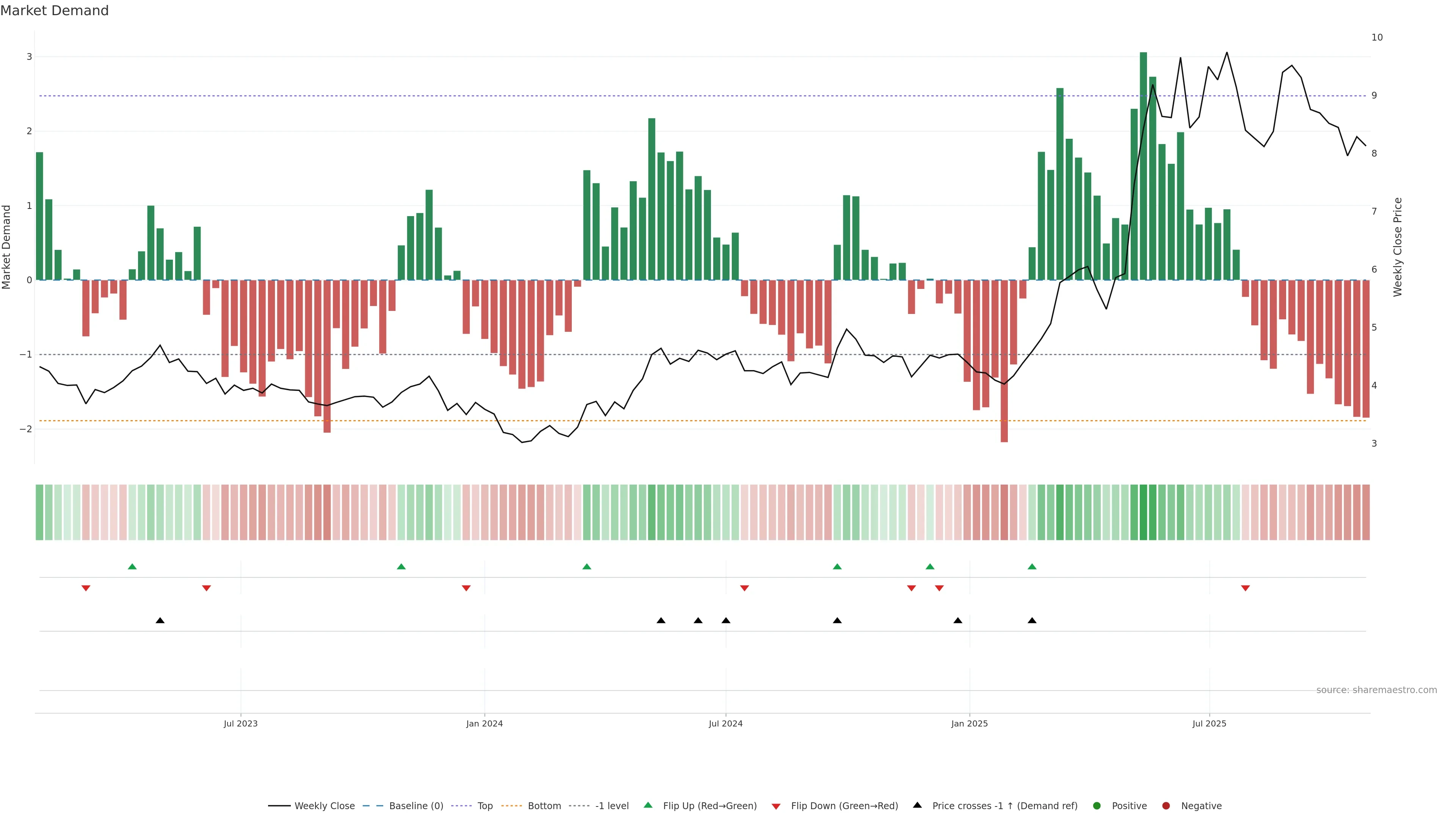Click the red Flip Down triangle legend icon
Viewport: 1456px width, 819px height.
click(776, 806)
